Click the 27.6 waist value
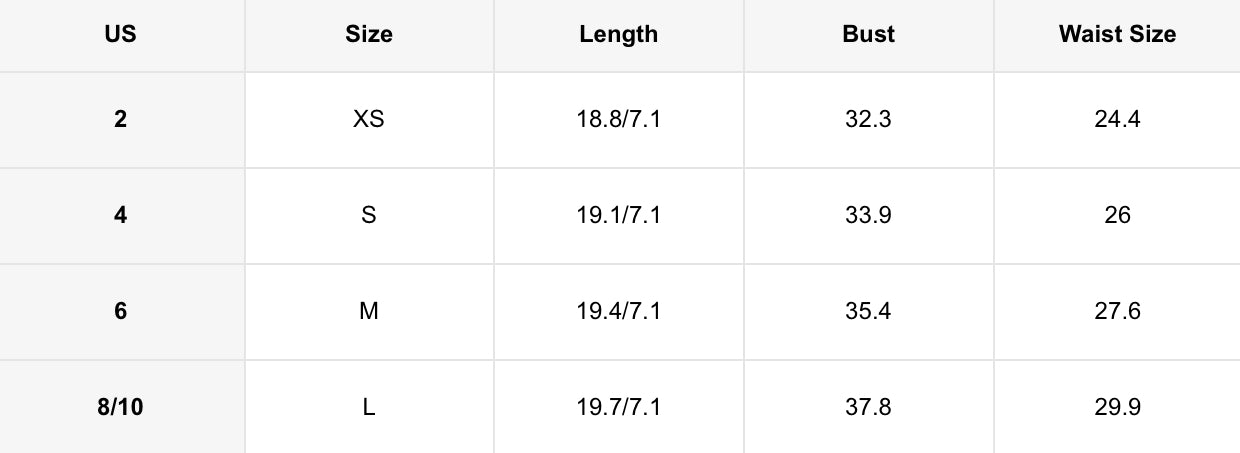 point(1117,312)
